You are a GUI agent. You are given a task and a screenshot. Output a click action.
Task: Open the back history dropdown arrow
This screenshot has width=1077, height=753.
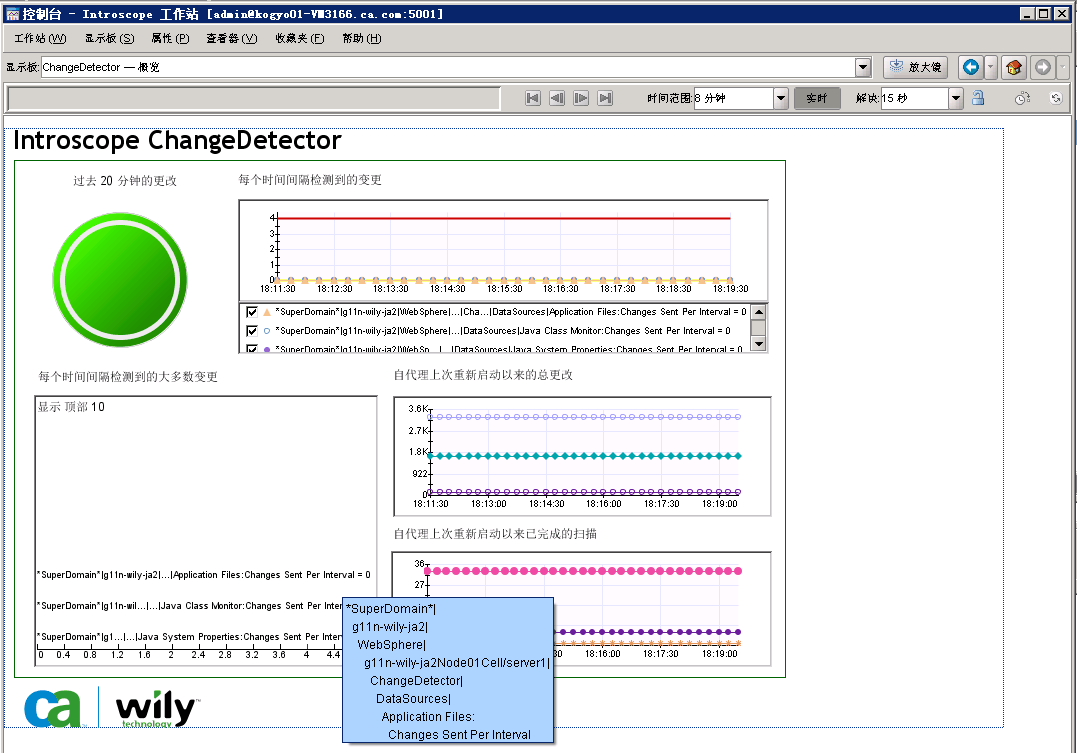tap(990, 67)
